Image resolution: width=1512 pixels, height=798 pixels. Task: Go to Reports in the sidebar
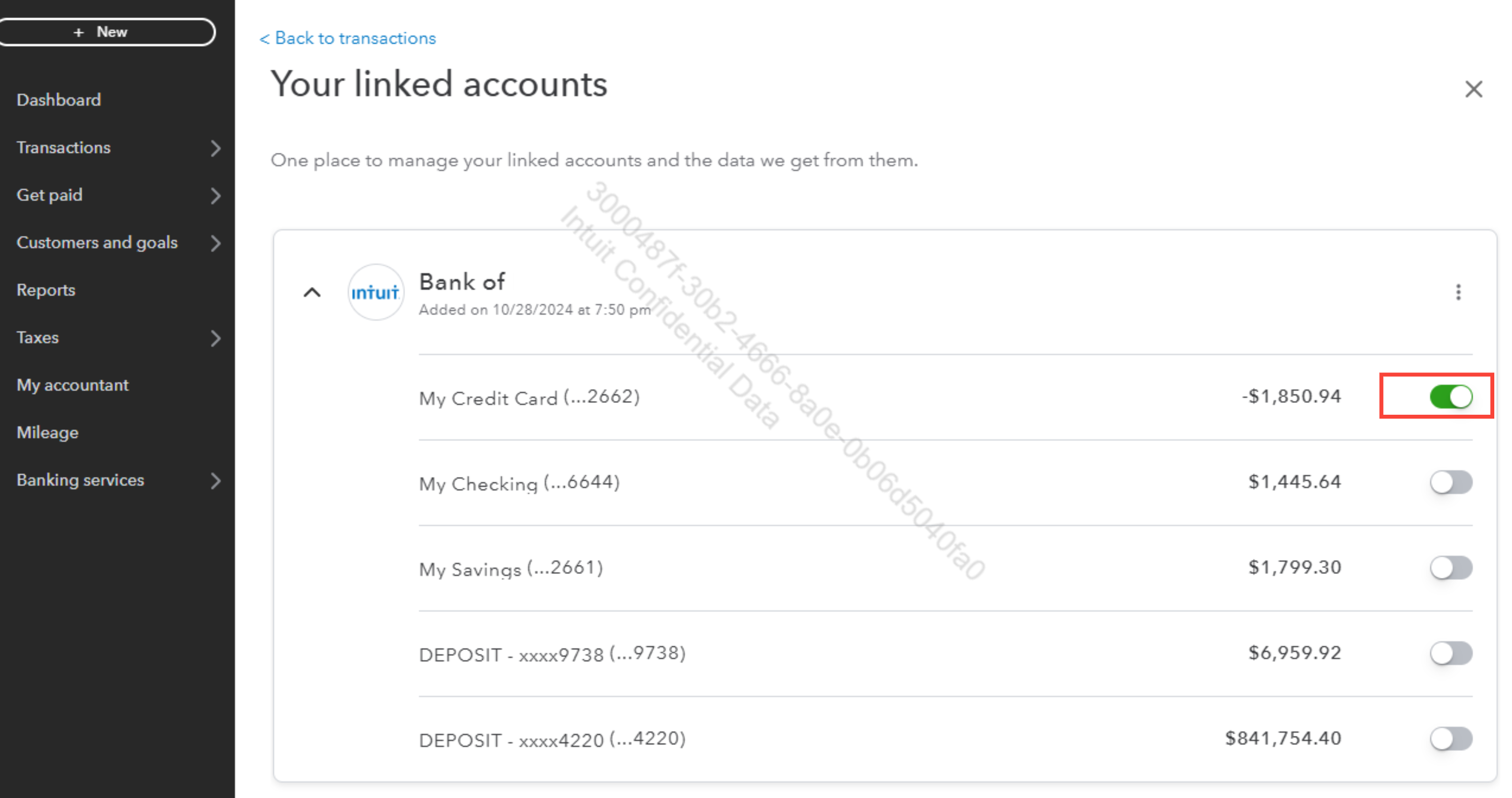click(x=46, y=290)
